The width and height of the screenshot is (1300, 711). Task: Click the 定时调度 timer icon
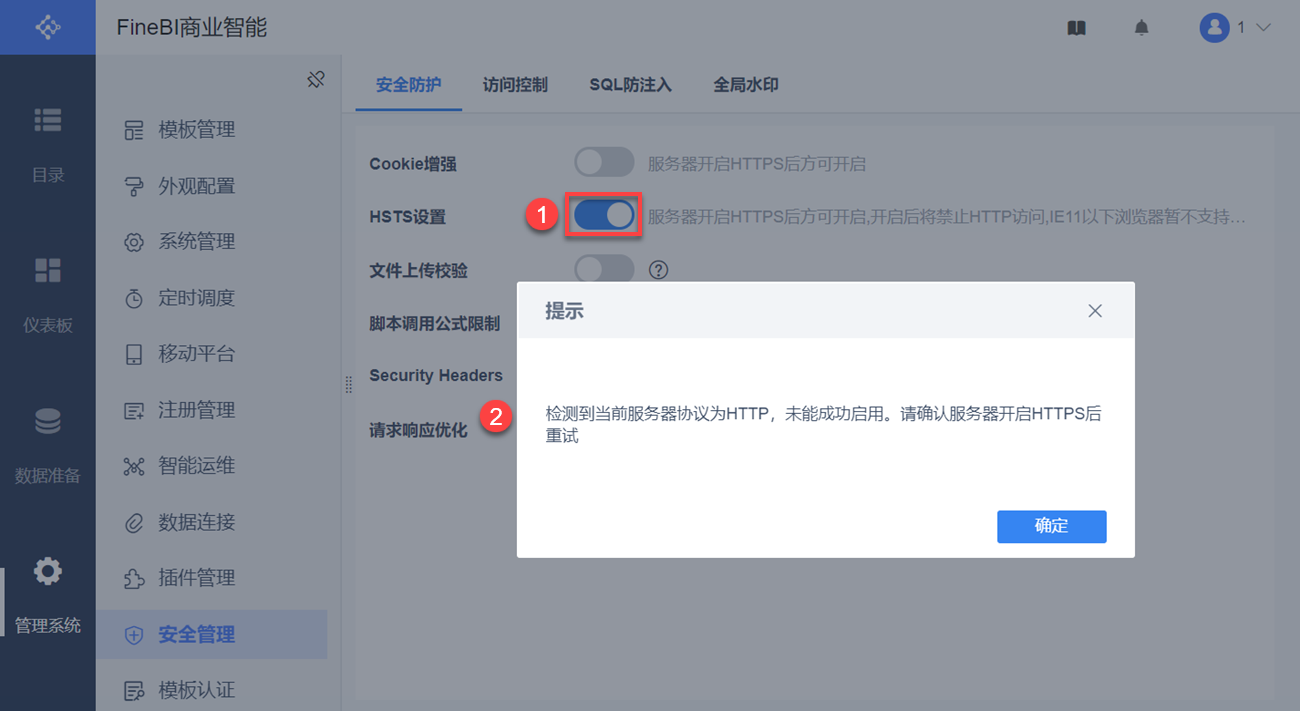click(x=133, y=298)
